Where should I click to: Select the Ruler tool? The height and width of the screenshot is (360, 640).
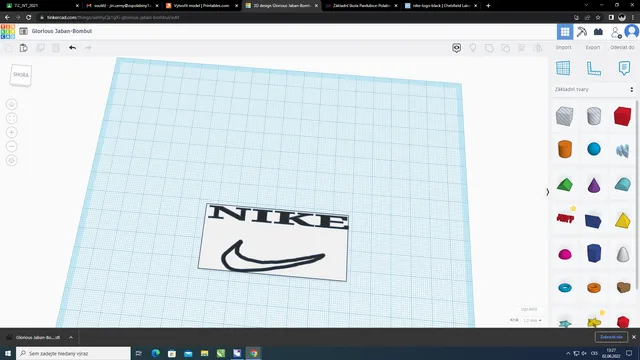(x=593, y=68)
